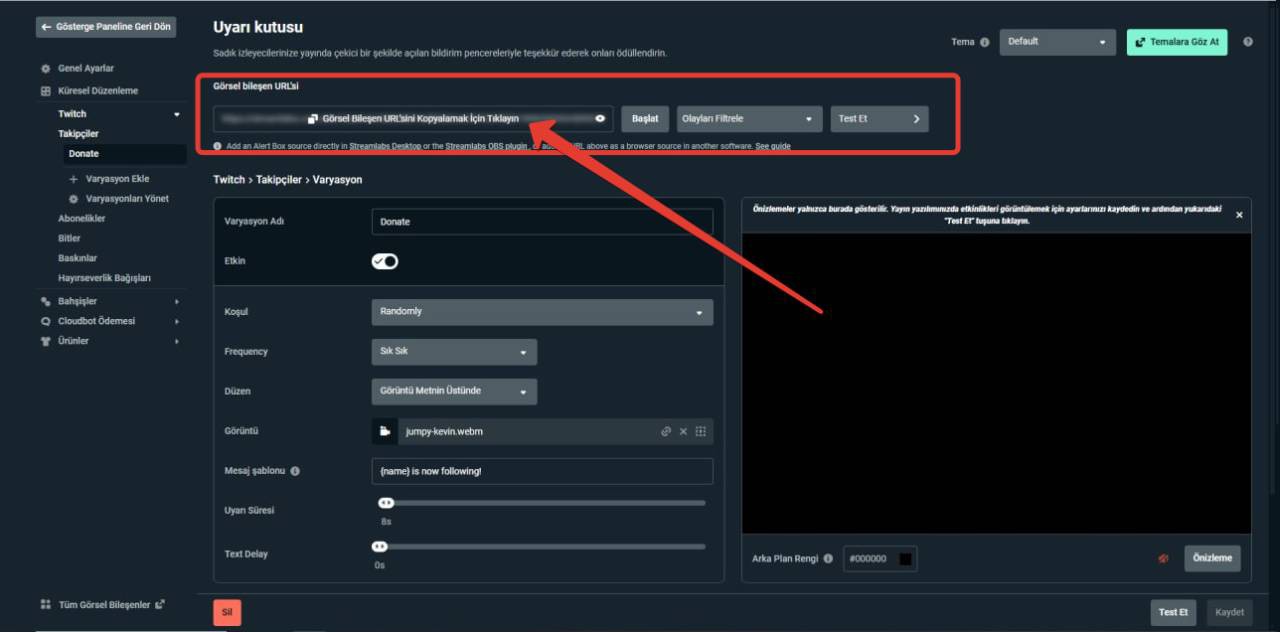Image resolution: width=1280 pixels, height=632 pixels.
Task: Click Gösterge Paneline Geri Dön button
Action: 106,27
